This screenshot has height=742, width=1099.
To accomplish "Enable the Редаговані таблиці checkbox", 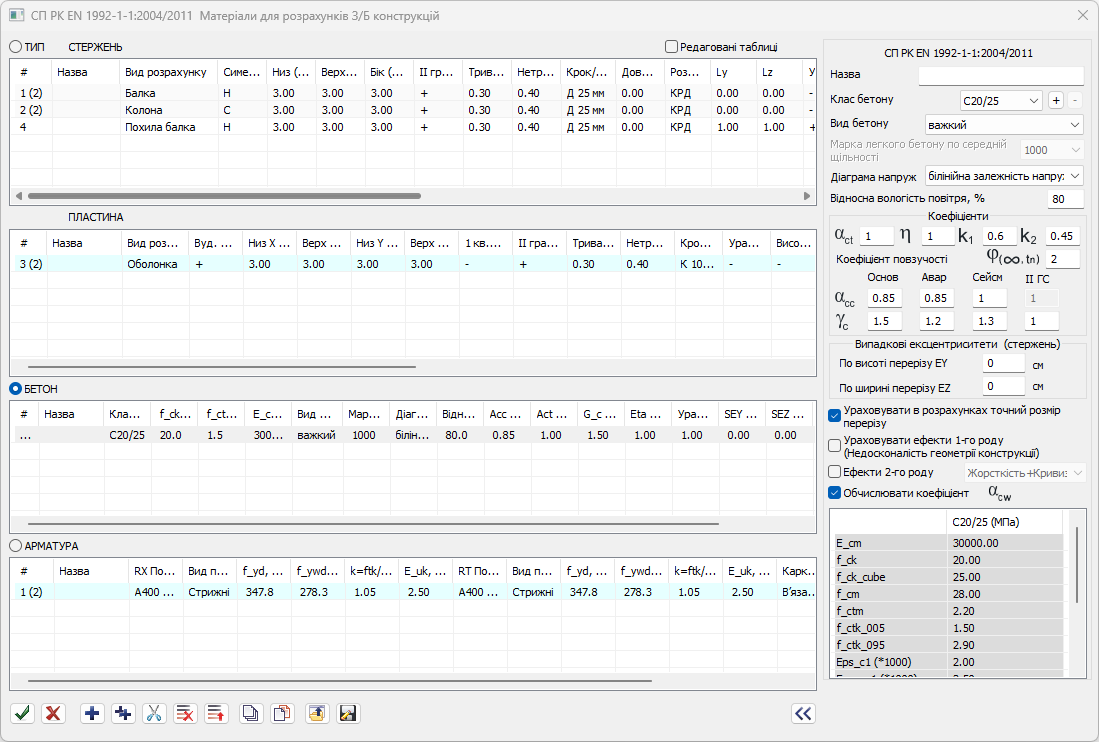I will click(x=671, y=46).
